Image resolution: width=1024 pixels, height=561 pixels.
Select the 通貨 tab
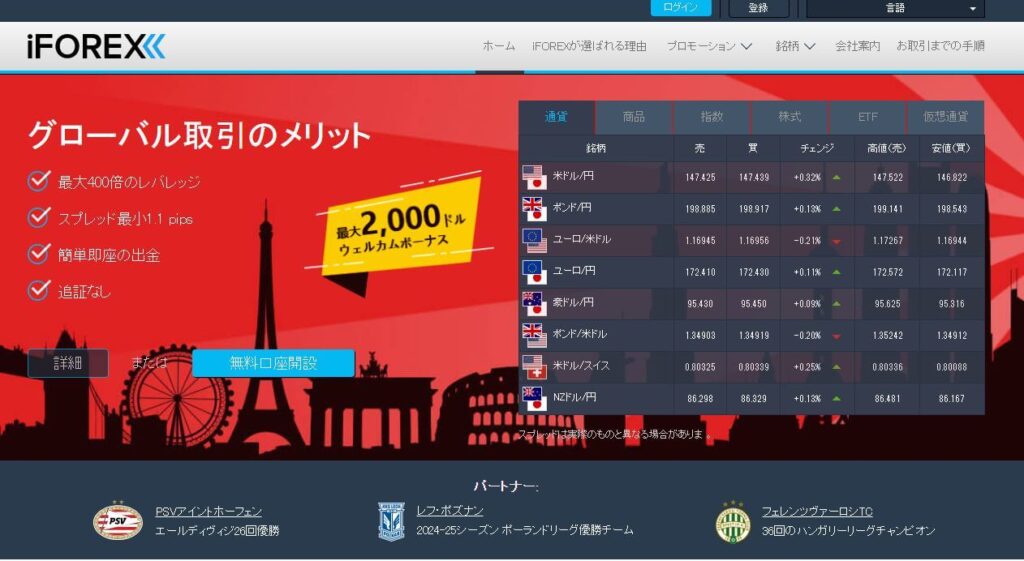(556, 118)
